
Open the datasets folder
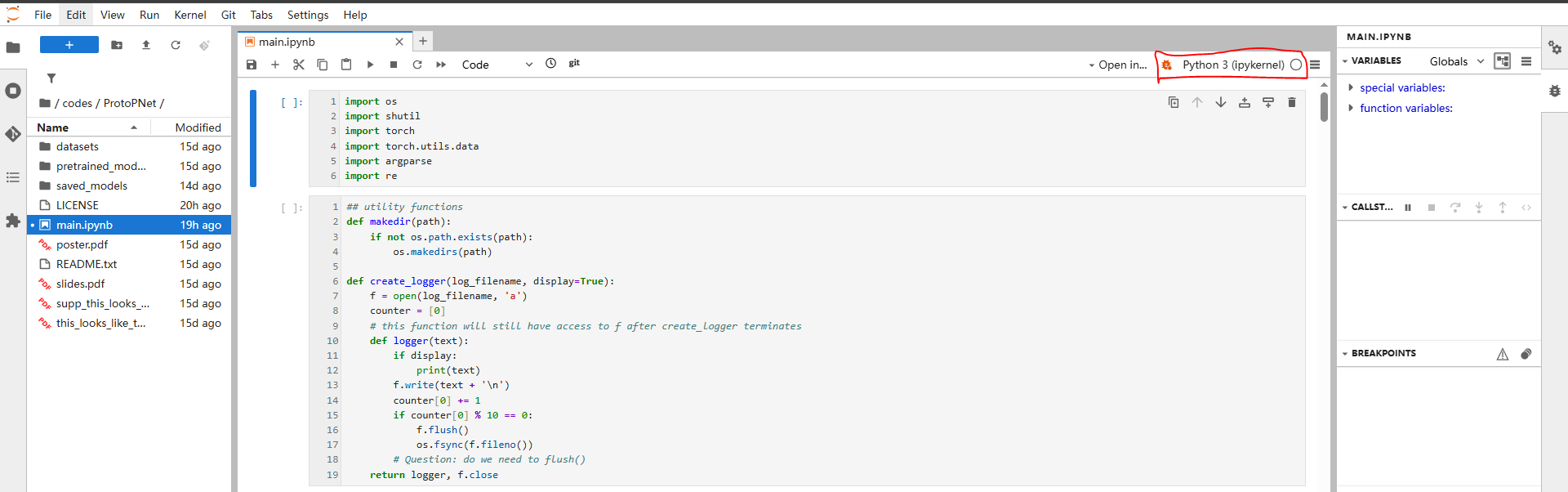(x=78, y=146)
